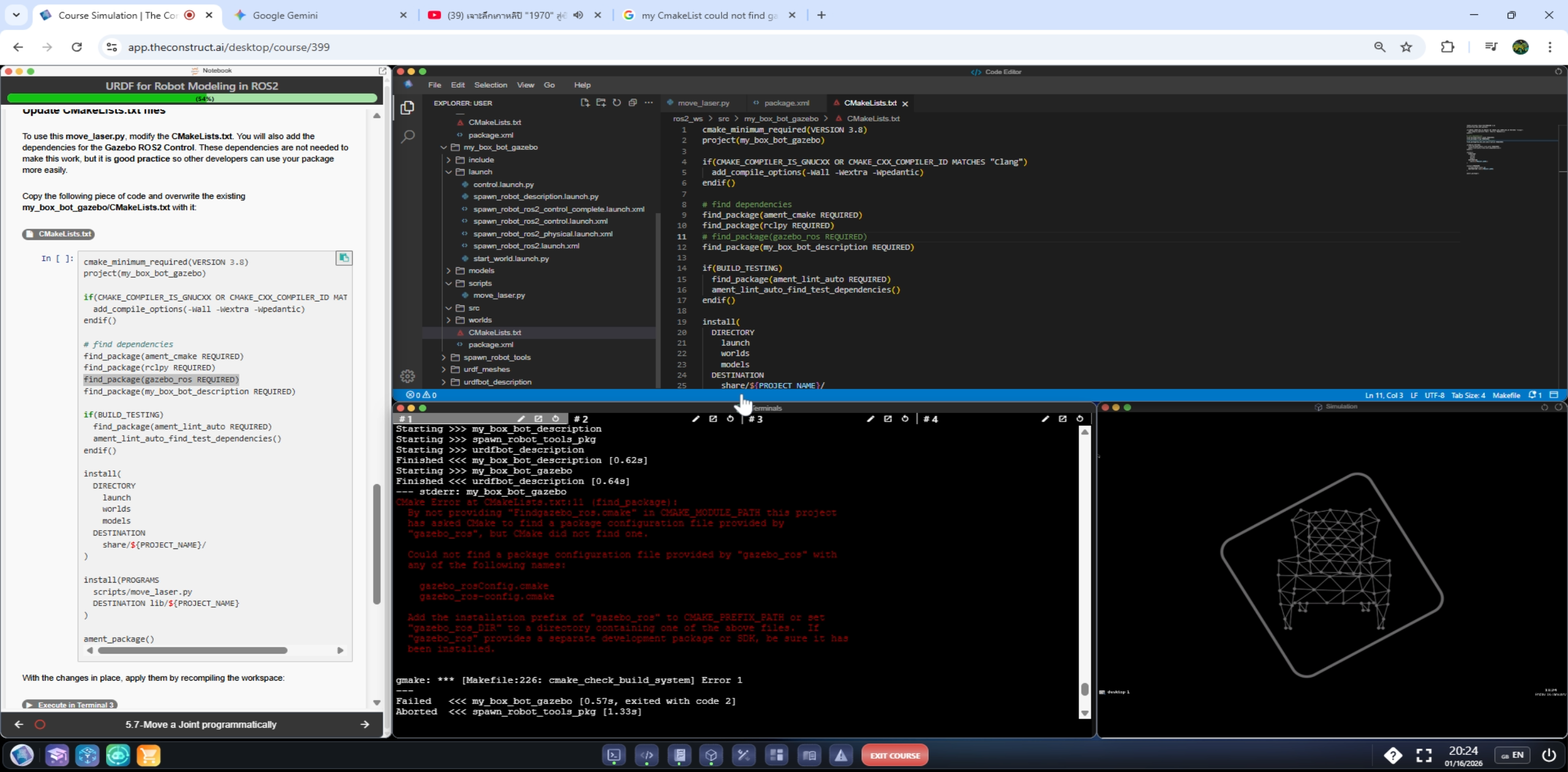Click the EXIT COURSE button
The width and height of the screenshot is (1568, 772).
pos(894,755)
